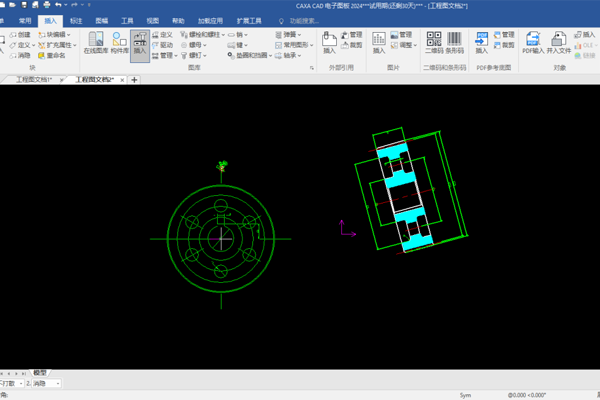Insert a PDF reference underlay

click(x=481, y=42)
